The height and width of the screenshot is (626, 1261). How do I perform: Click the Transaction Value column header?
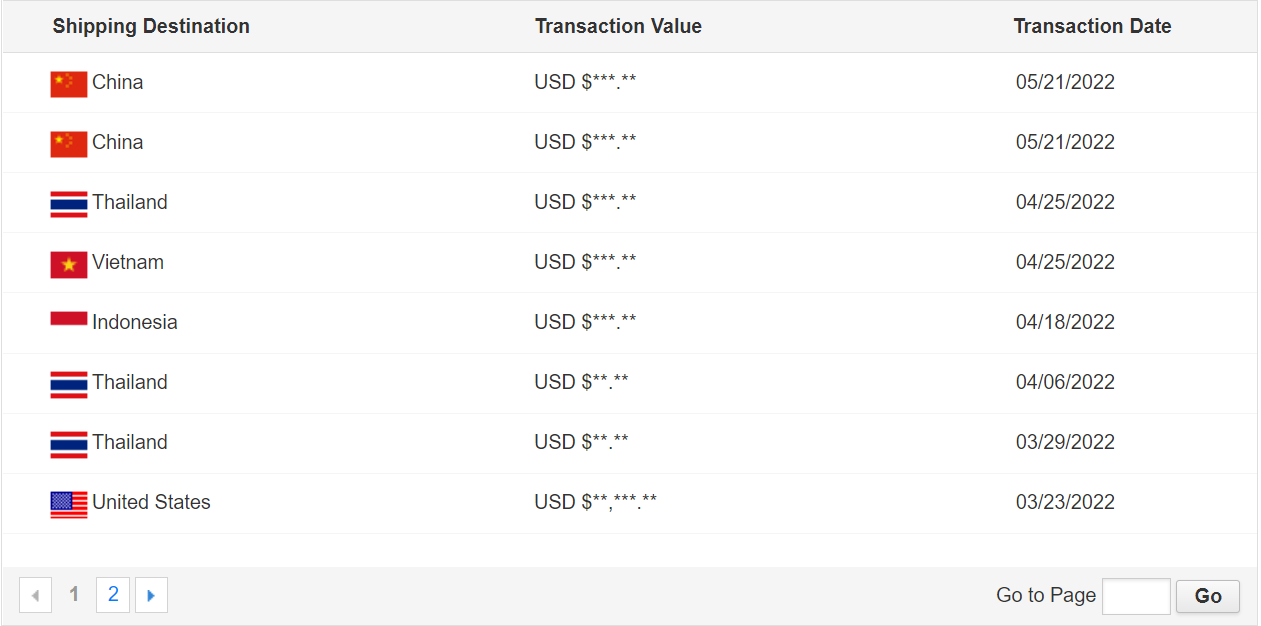(x=618, y=26)
